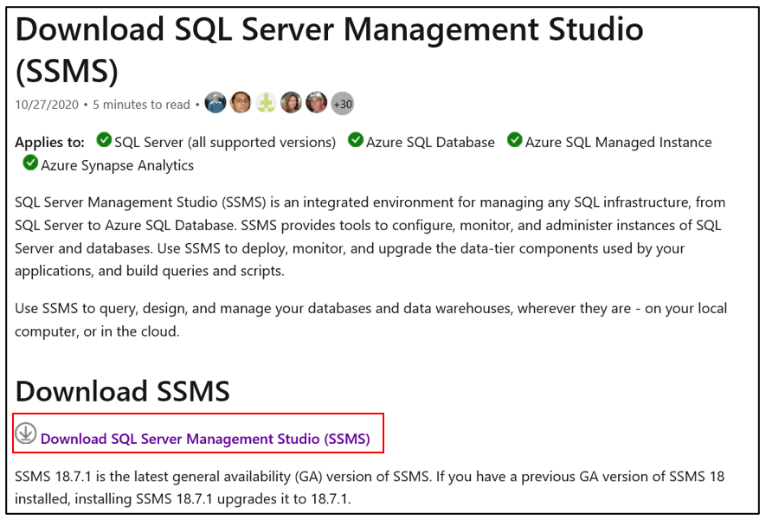Open the green plus contributor avatar
The image size is (768, 520).
pyautogui.click(x=266, y=103)
